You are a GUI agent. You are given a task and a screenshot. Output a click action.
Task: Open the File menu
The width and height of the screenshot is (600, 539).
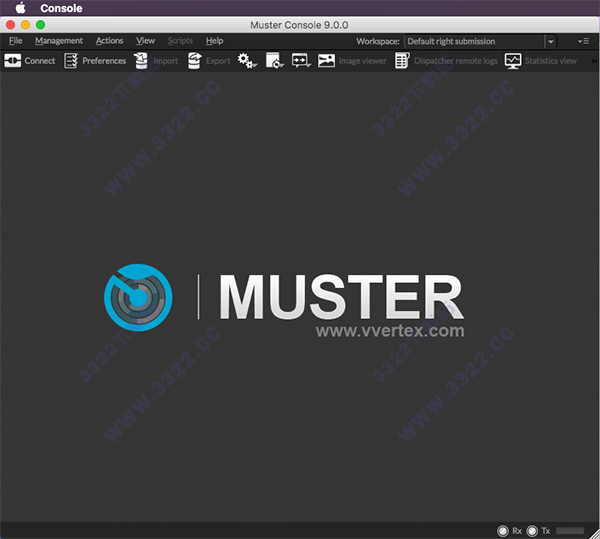[x=16, y=41]
